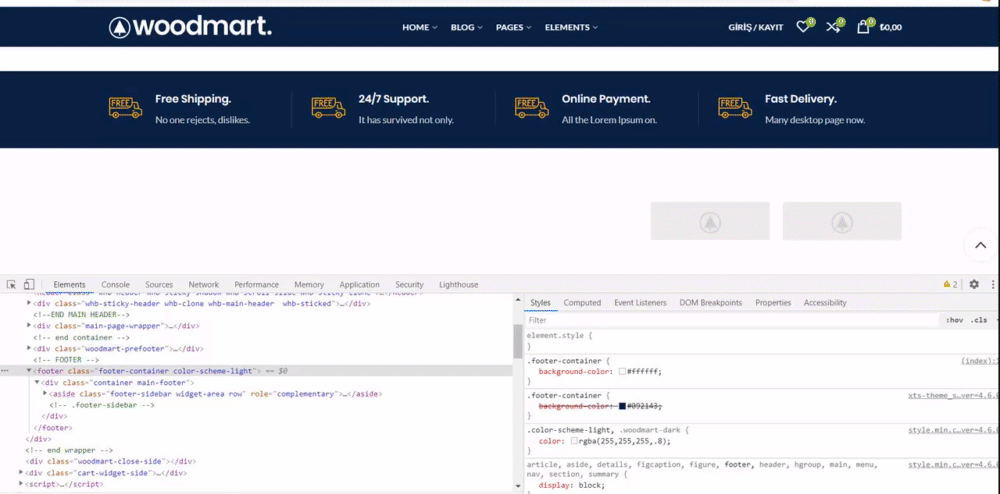The height and width of the screenshot is (494, 1000).
Task: Click the Free Shipping truck icon
Action: click(x=125, y=108)
